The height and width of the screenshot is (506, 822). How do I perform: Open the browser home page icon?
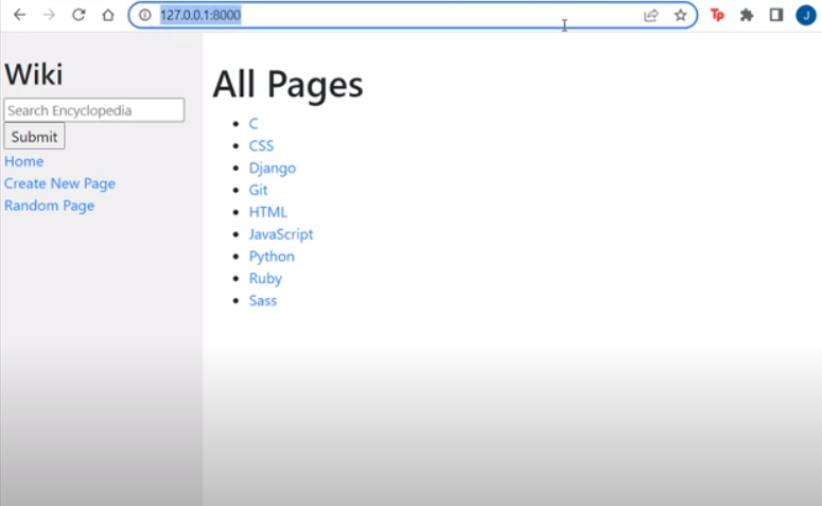108,15
